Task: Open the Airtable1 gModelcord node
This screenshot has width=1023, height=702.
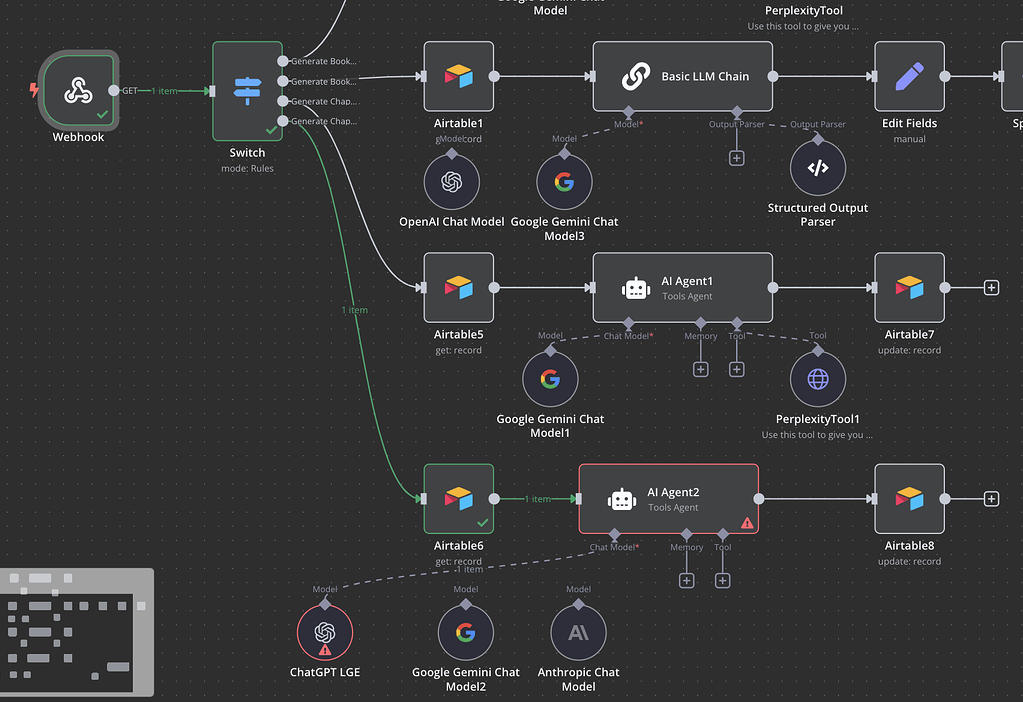Action: (458, 76)
